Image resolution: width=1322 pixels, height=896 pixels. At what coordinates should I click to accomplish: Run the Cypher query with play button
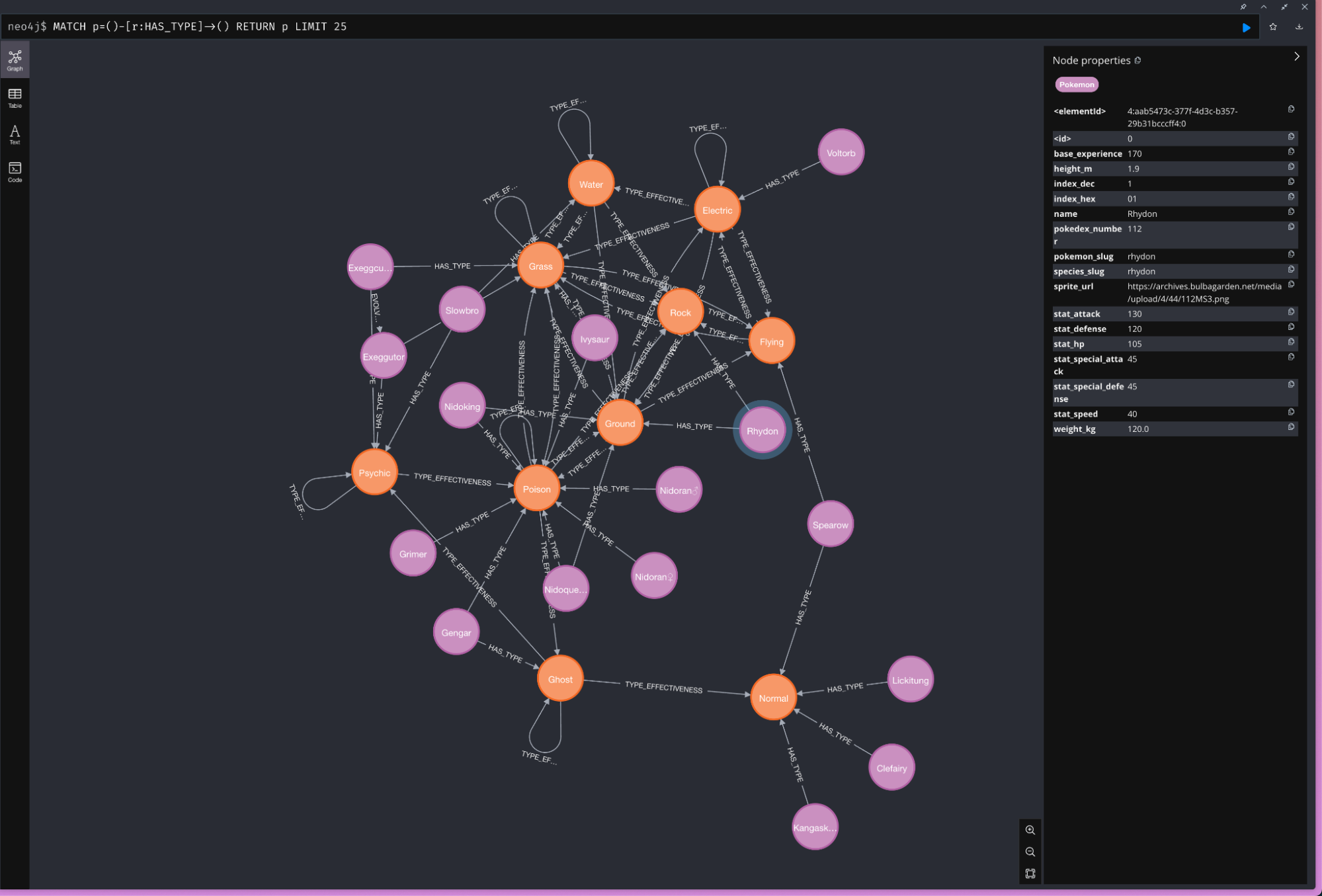[x=1246, y=27]
